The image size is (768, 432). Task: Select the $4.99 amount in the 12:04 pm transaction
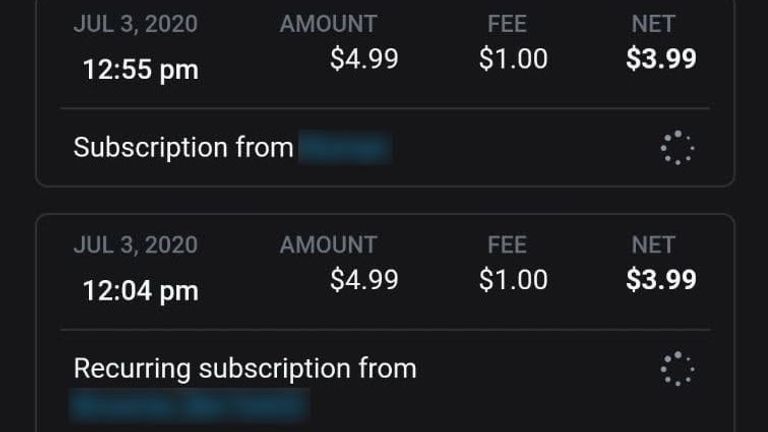click(364, 280)
